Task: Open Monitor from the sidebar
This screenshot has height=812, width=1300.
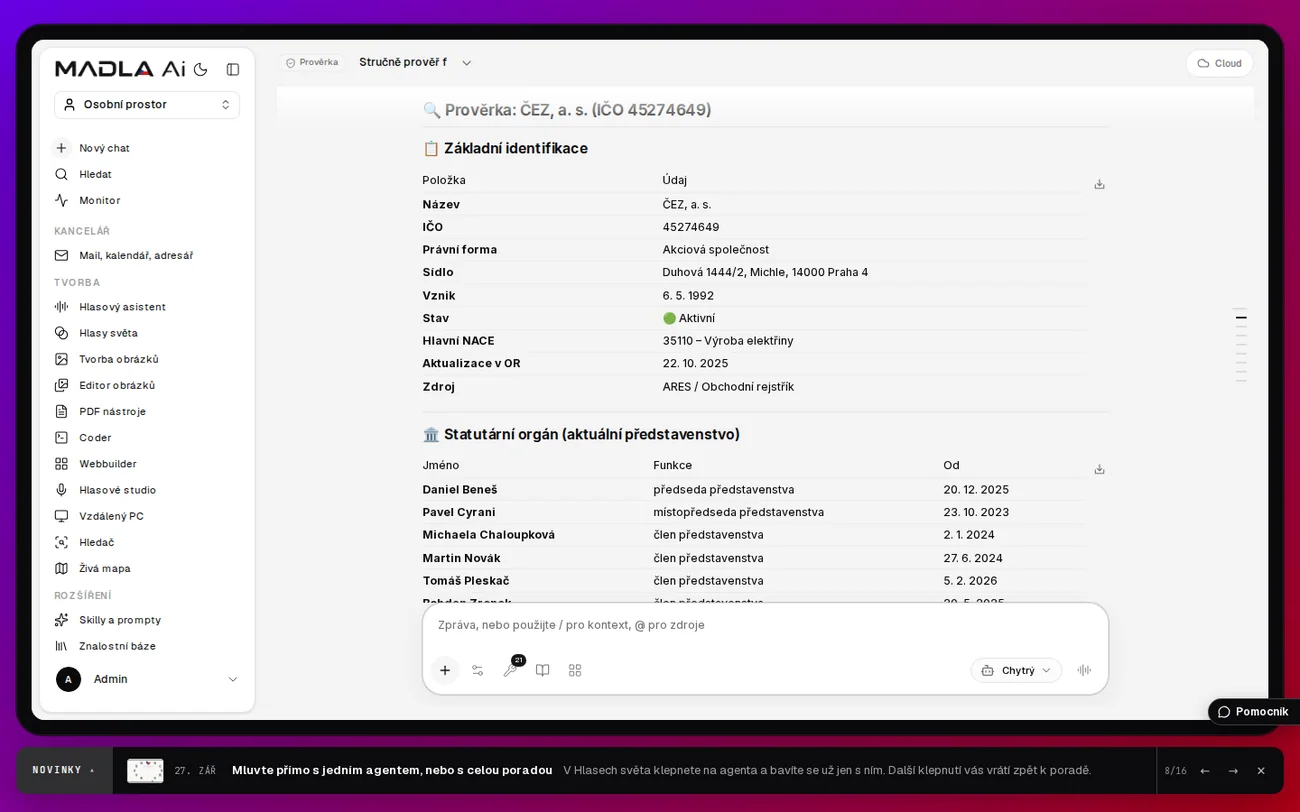Action: tap(147, 200)
